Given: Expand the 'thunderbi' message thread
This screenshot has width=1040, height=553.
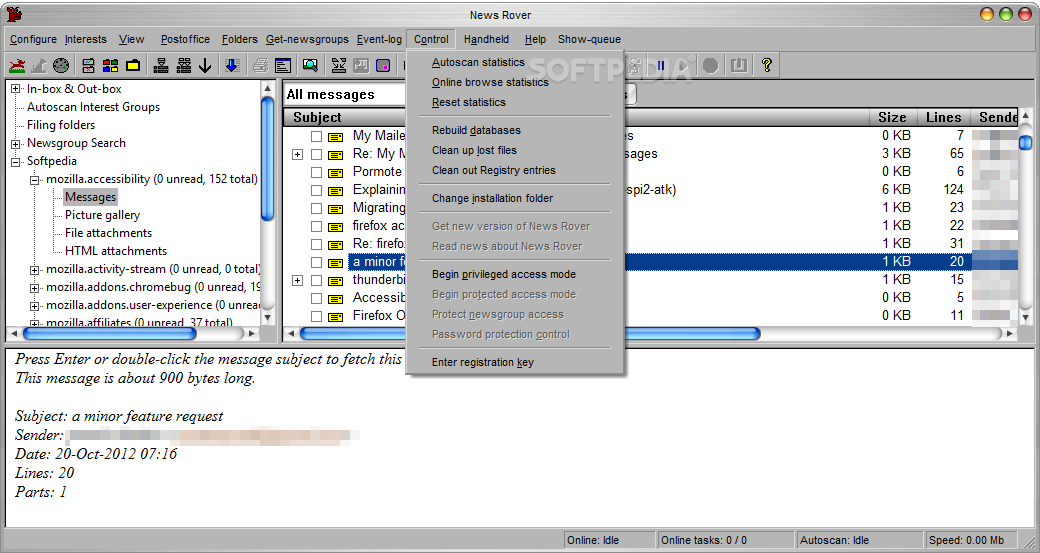Looking at the screenshot, I should tap(297, 280).
